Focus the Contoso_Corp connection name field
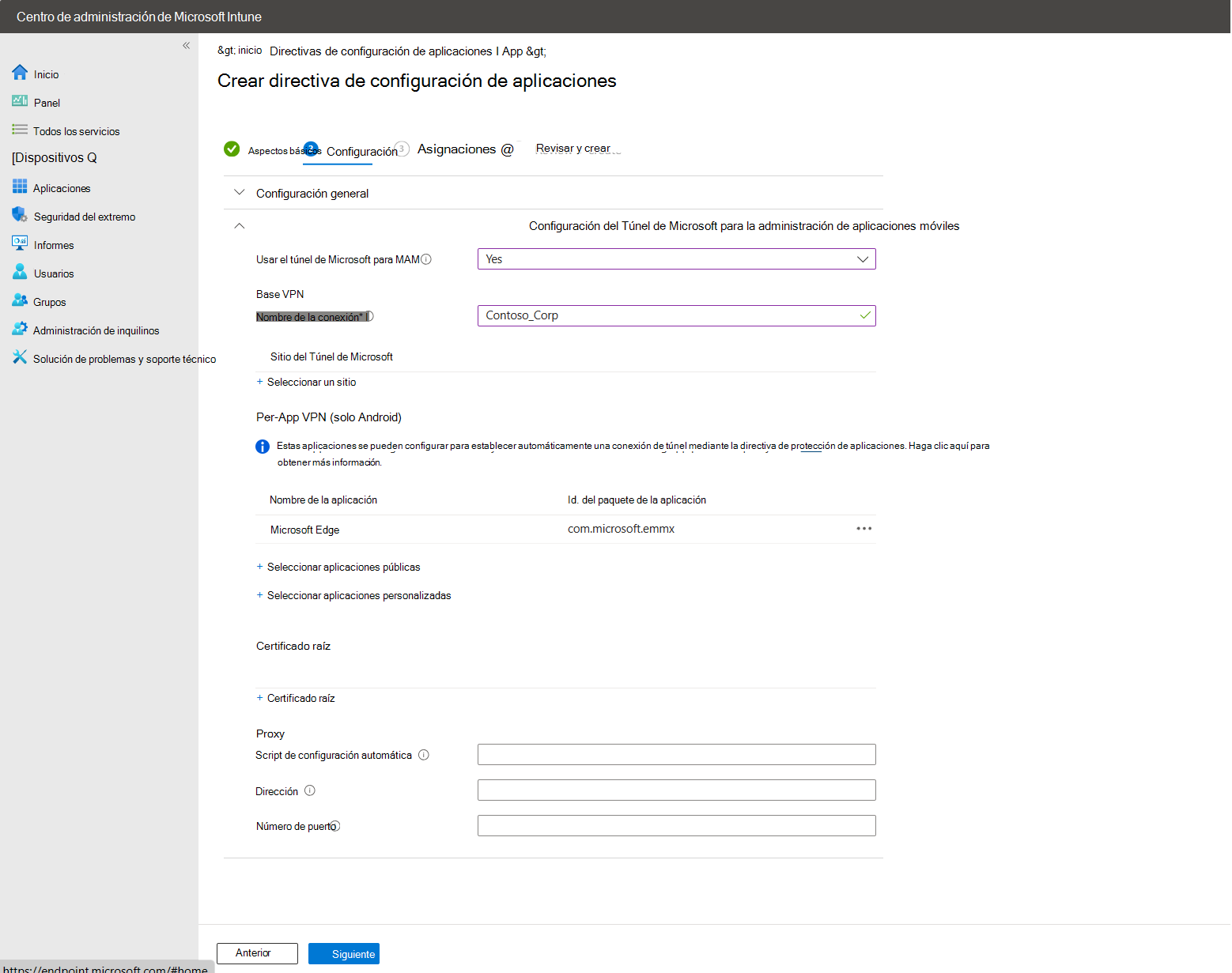1232x973 pixels. click(x=676, y=315)
